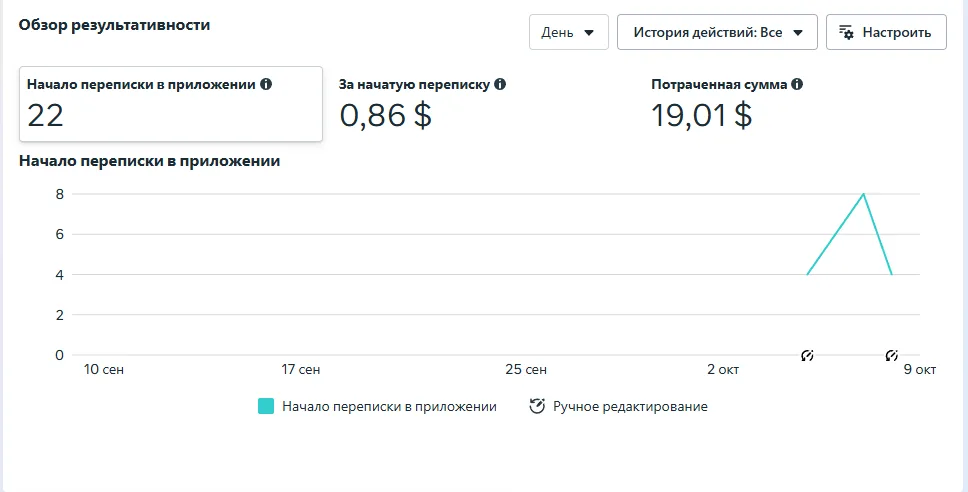Click teal legend swatch for "Начало переписки"
Screen dimensions: 968x492
point(265,406)
